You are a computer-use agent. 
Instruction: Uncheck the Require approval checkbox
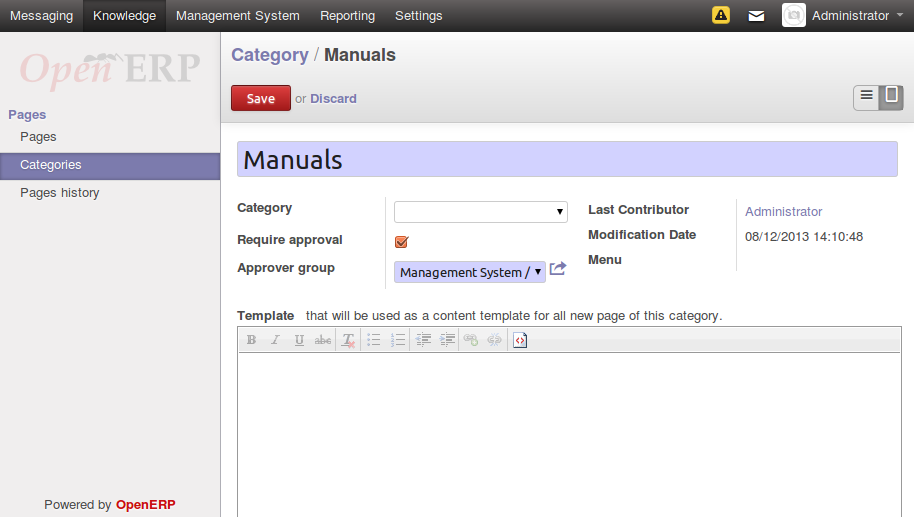(x=402, y=241)
